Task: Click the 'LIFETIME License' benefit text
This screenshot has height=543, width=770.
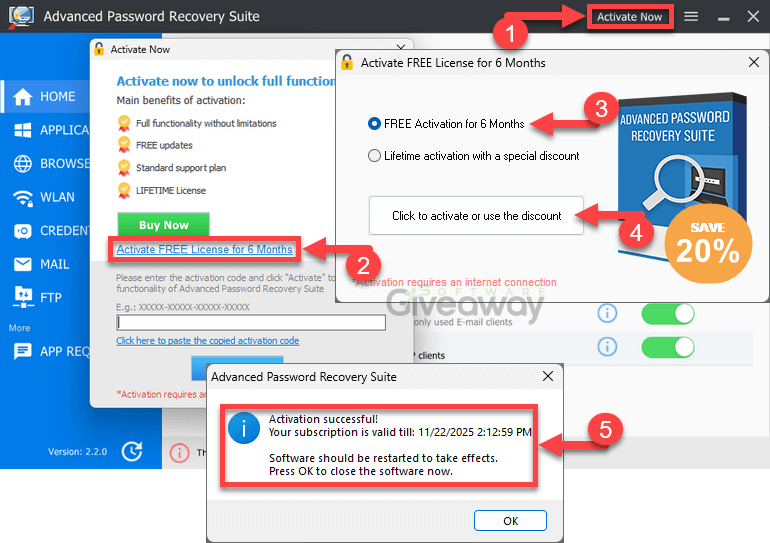Action: pos(171,190)
